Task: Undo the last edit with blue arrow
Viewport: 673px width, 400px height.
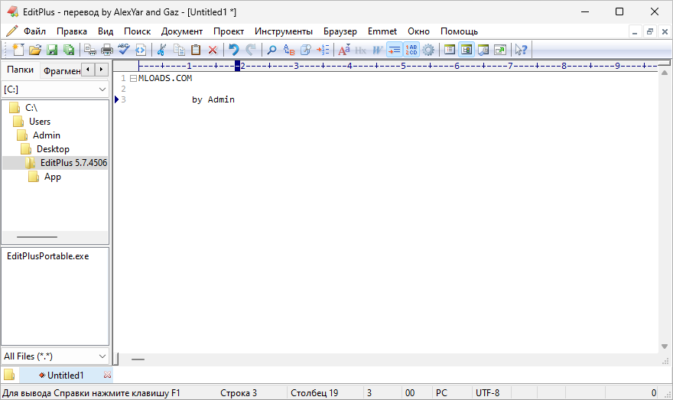Action: 233,50
